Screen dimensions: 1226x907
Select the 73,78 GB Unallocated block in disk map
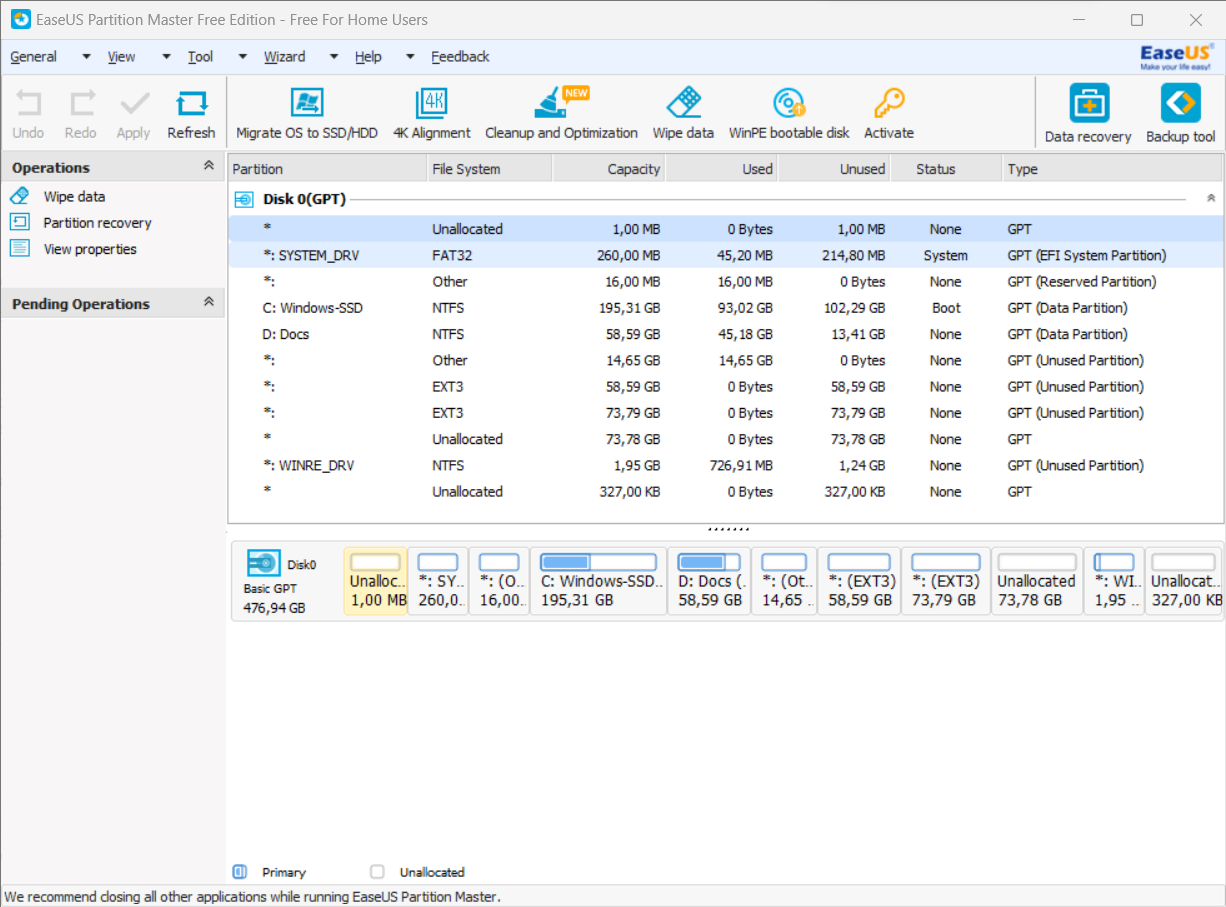pyautogui.click(x=1037, y=581)
